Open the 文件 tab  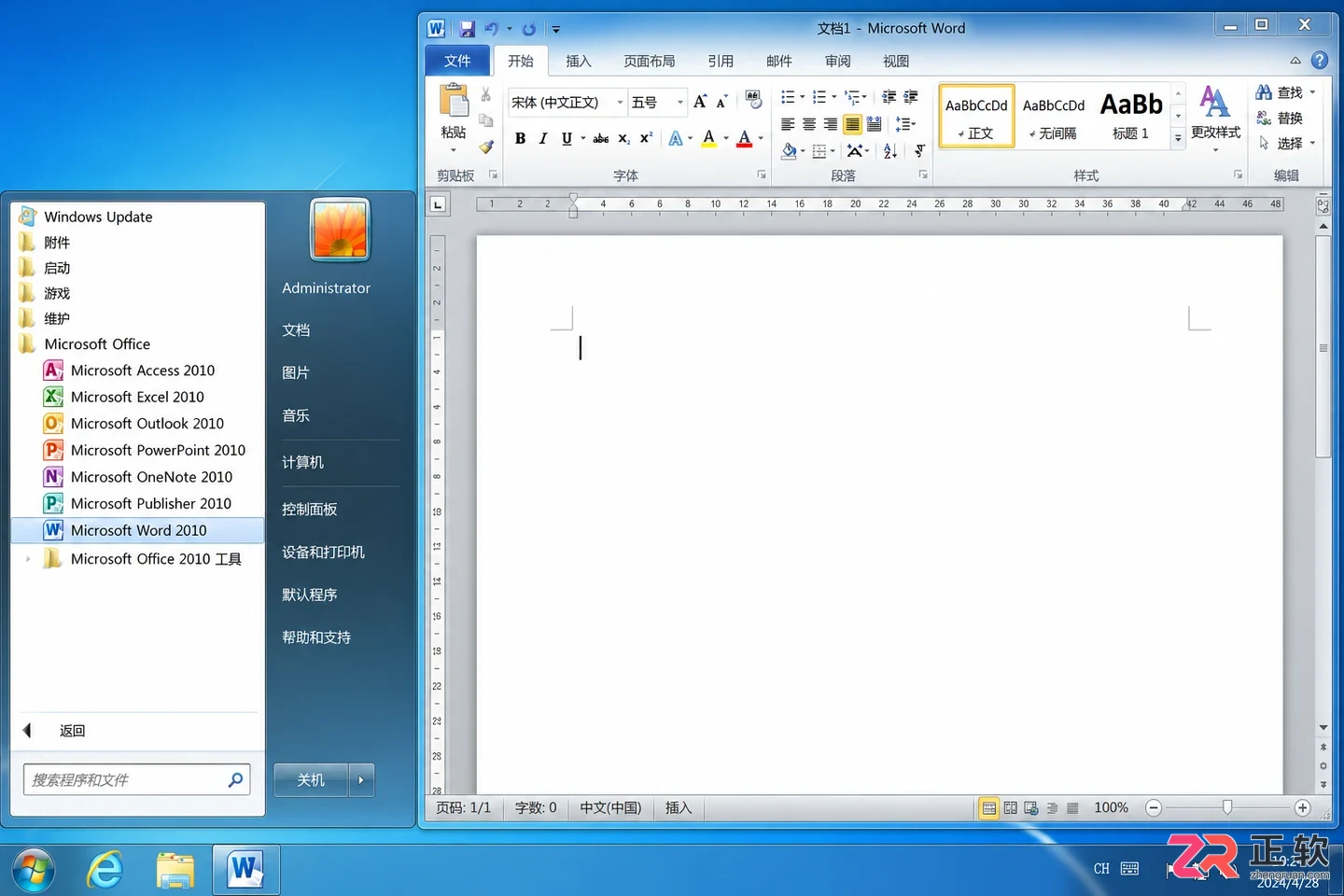coord(457,61)
